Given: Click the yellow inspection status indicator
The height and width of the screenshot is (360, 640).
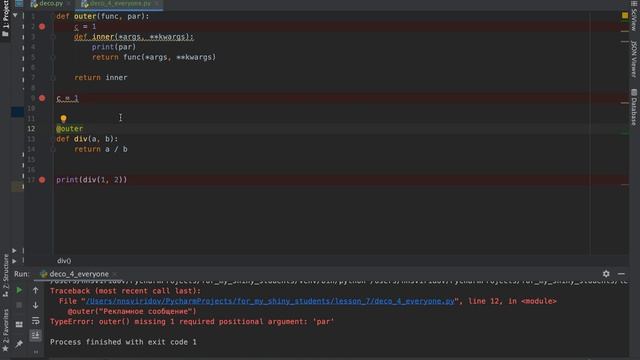Looking at the screenshot, I should pyautogui.click(x=624, y=15).
